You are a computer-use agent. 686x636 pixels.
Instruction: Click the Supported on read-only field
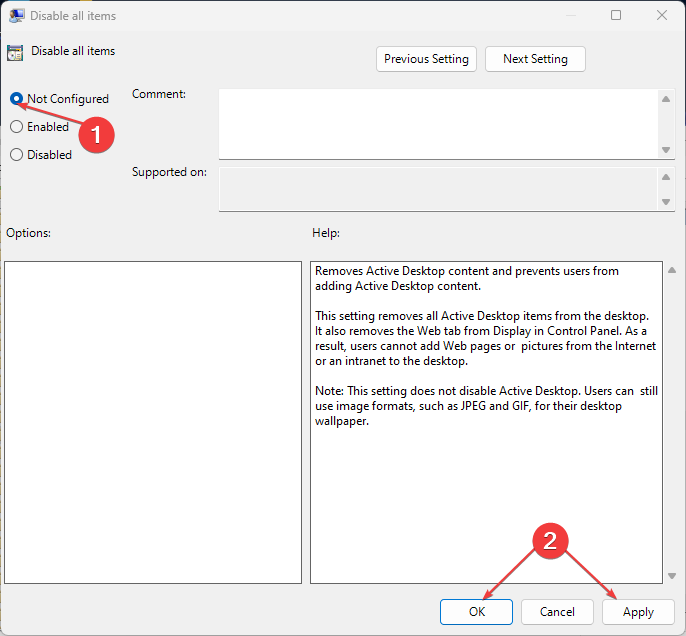pyautogui.click(x=438, y=189)
